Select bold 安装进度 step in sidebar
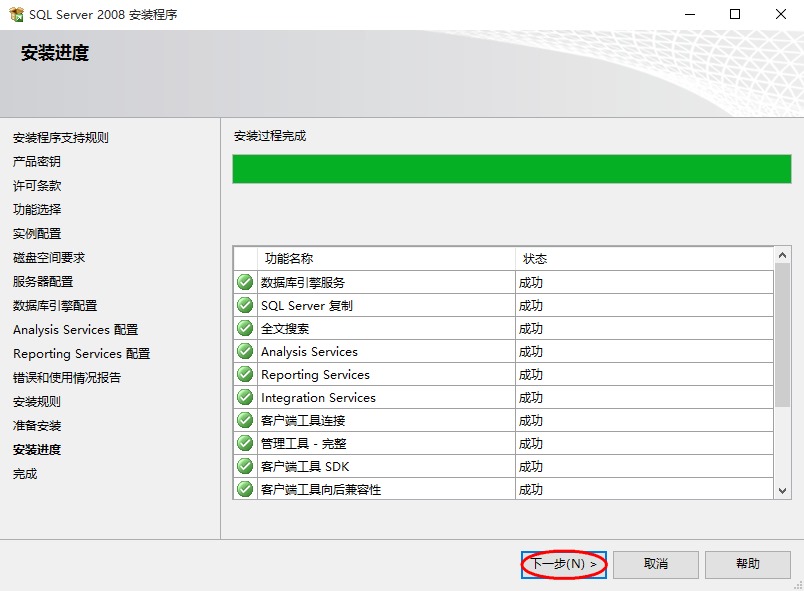 click(x=37, y=450)
